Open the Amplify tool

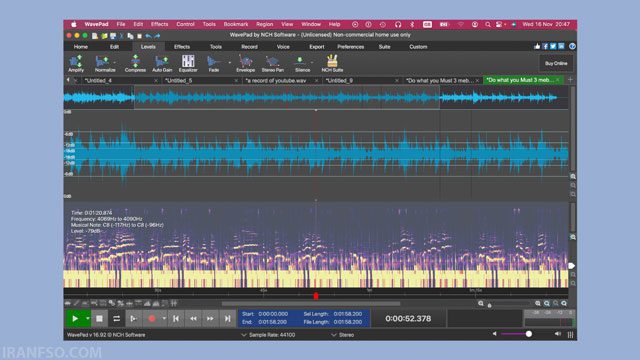(x=76, y=63)
